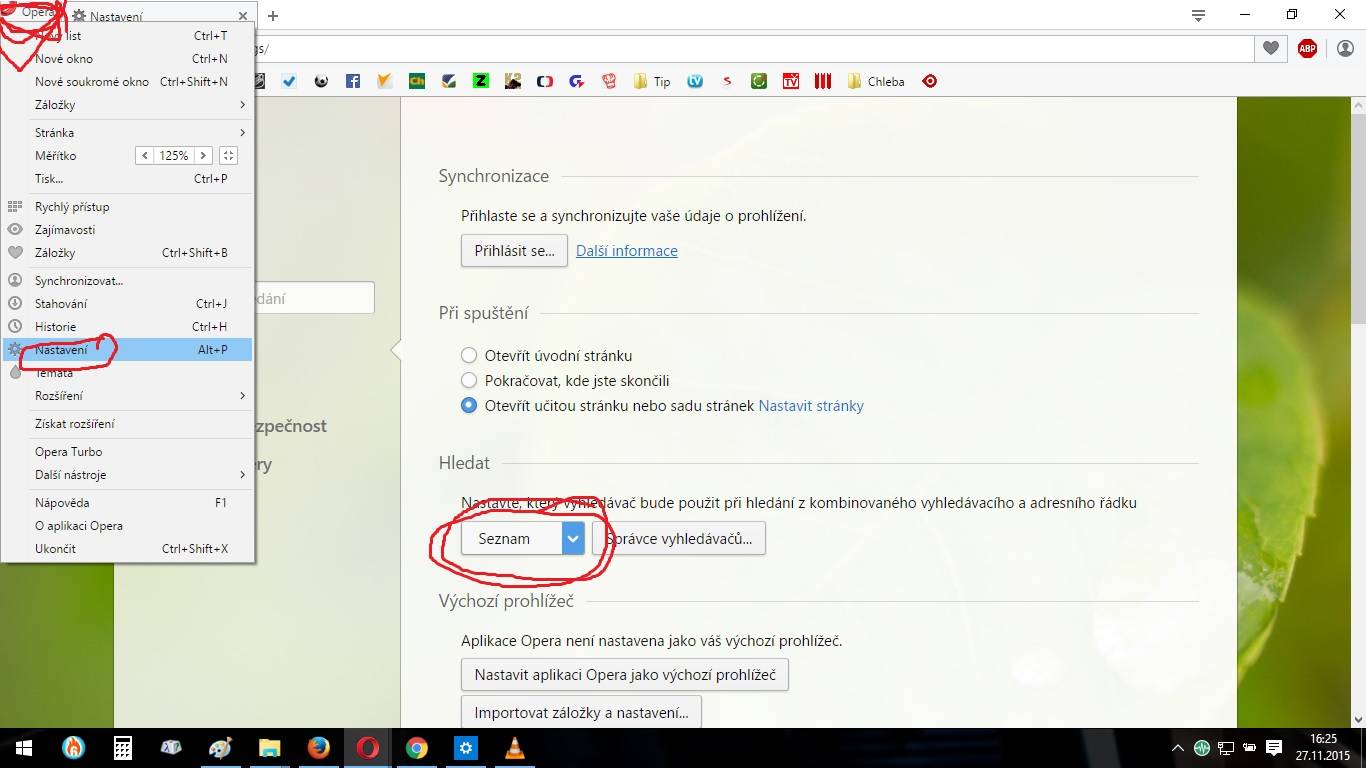Viewport: 1366px width, 768px height.
Task: Choose Tisk... from the menu
Action: tap(127, 179)
